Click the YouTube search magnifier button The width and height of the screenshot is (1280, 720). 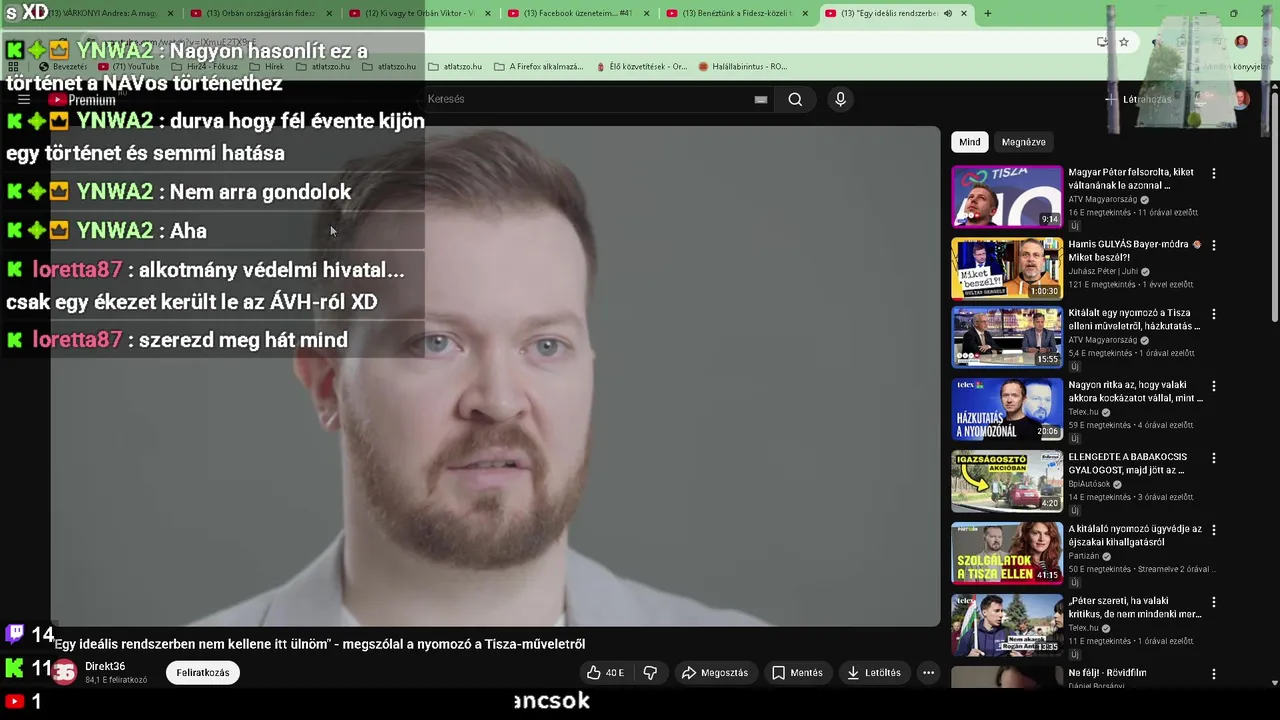[x=795, y=99]
